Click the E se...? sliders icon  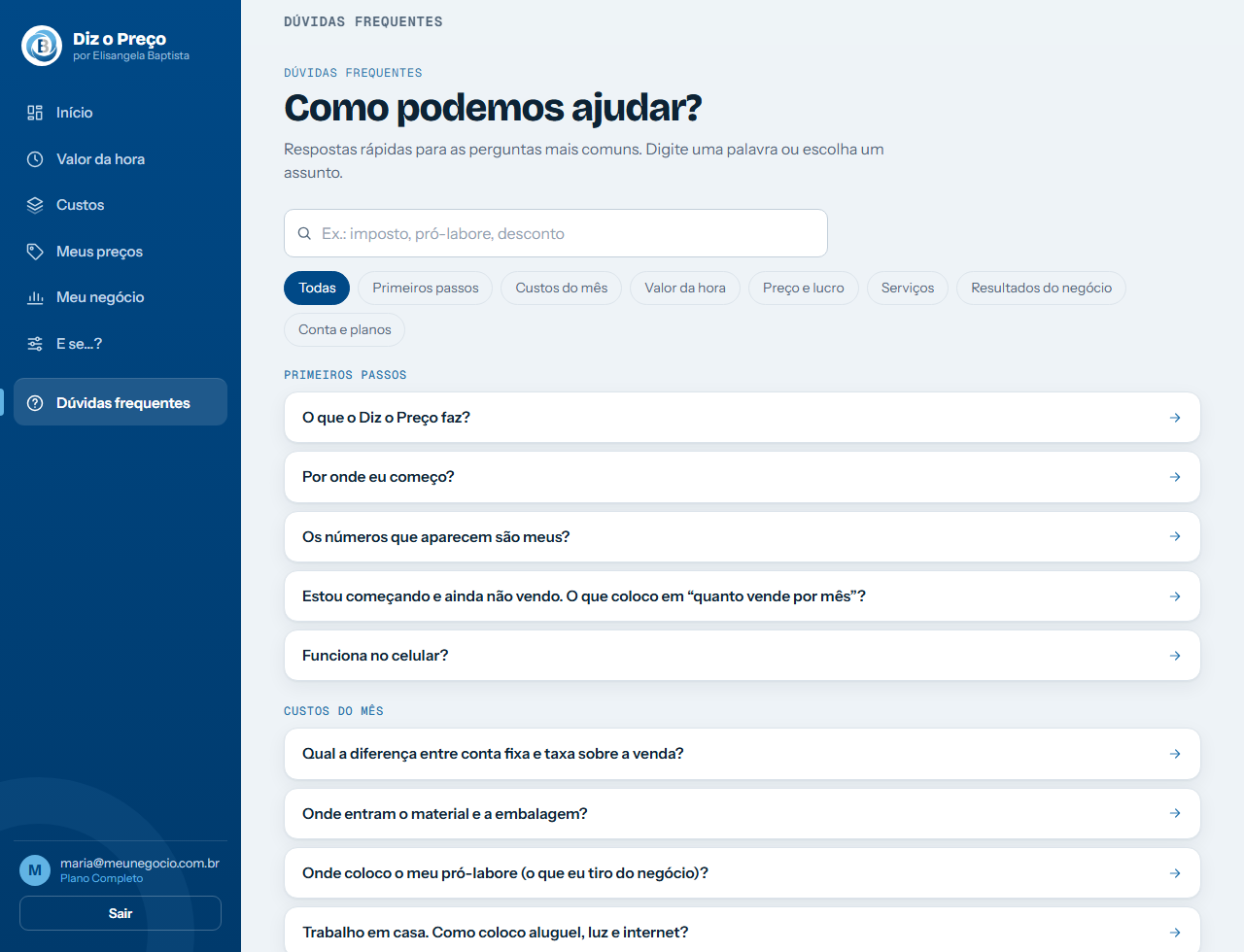click(x=35, y=344)
